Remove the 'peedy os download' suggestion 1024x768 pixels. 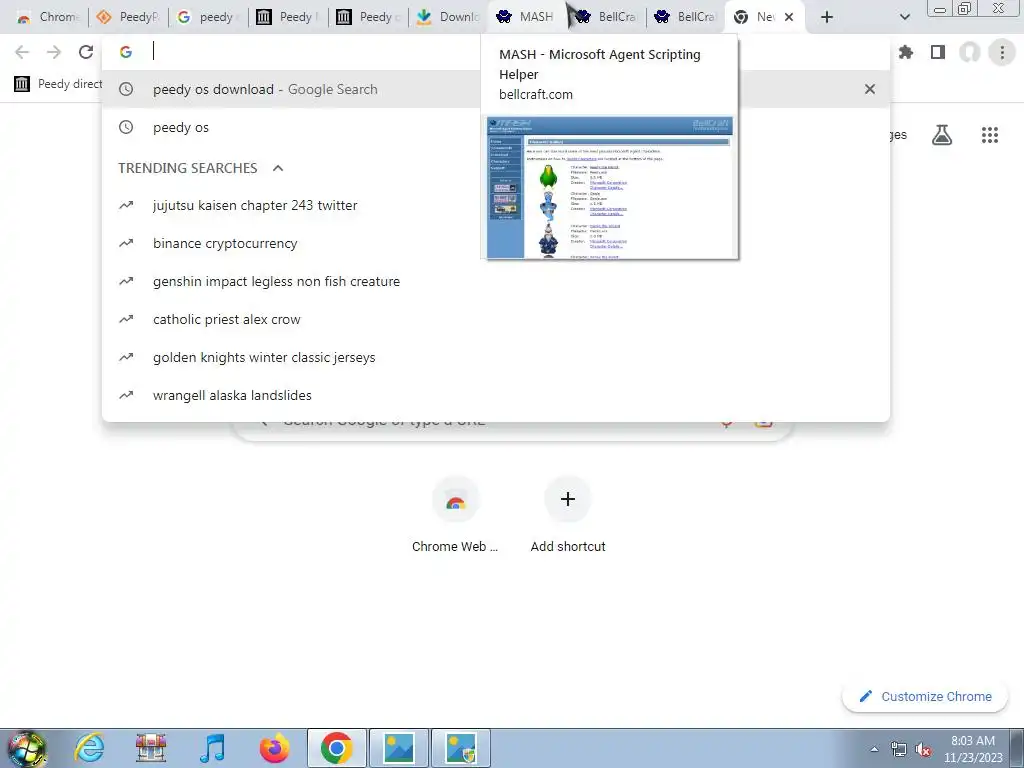(869, 89)
